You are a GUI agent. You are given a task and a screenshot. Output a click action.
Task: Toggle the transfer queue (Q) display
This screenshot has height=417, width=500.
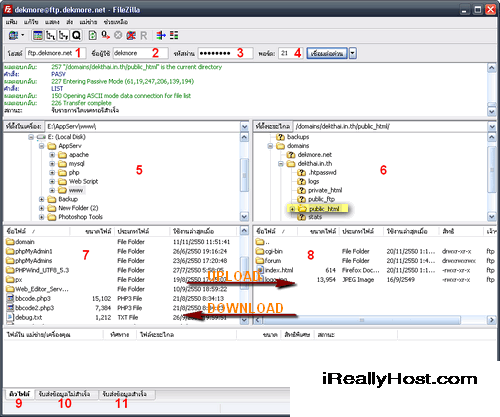coord(76,35)
